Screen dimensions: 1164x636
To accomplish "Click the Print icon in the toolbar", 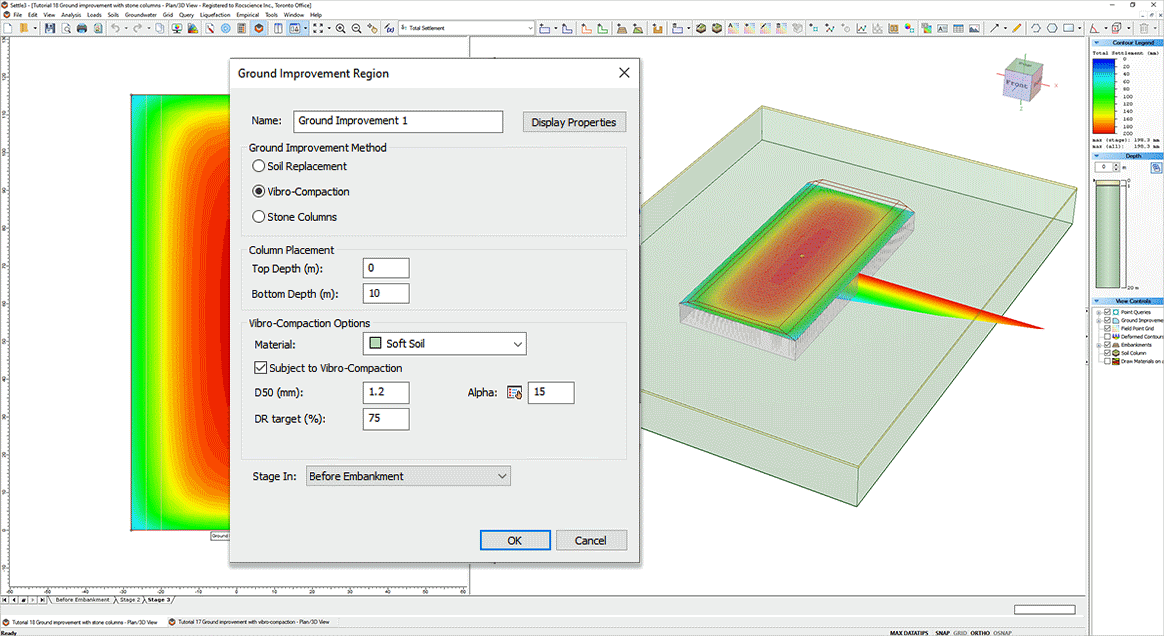I will coord(82,28).
